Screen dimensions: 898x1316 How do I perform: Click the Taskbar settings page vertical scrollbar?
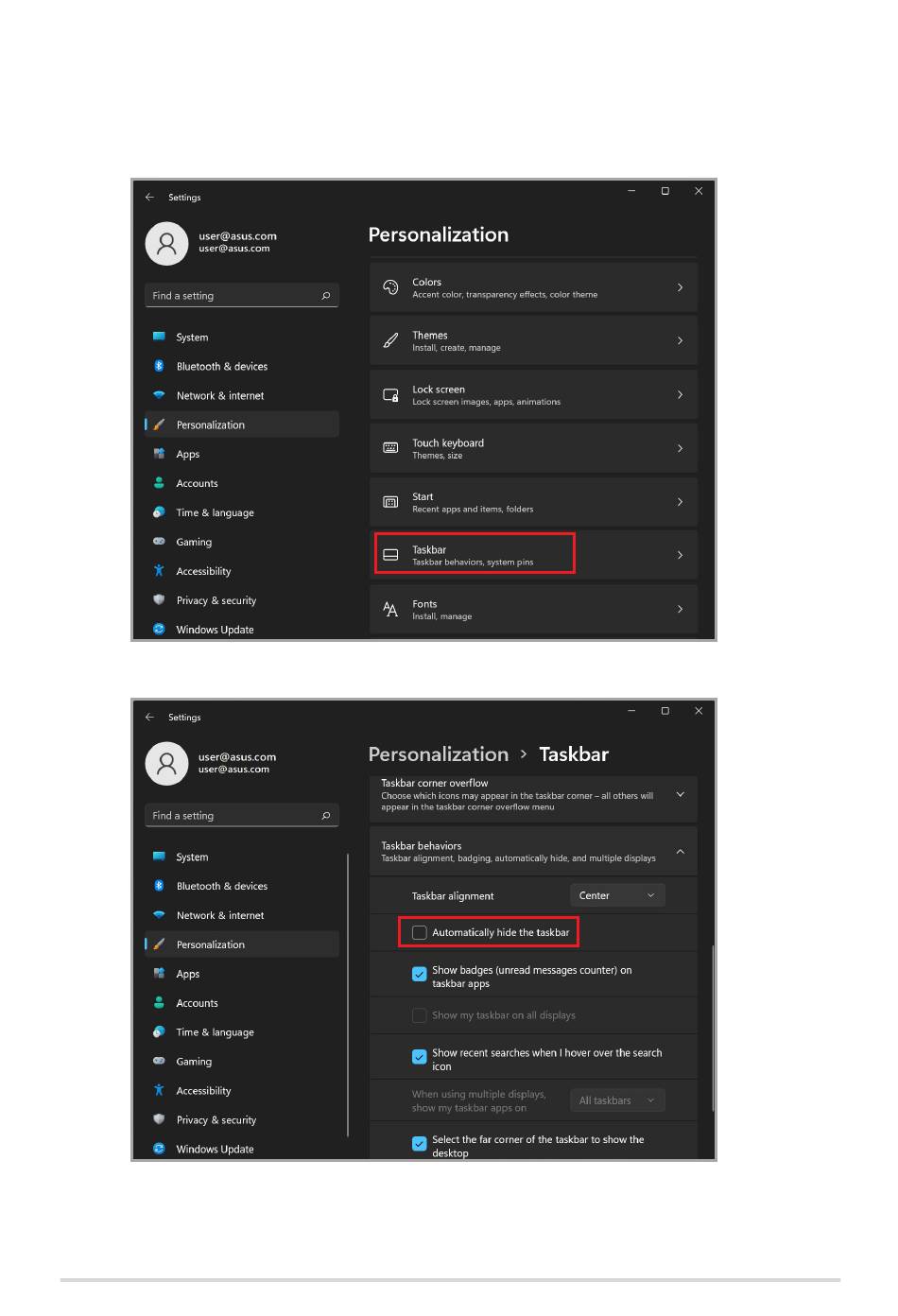tap(713, 1028)
